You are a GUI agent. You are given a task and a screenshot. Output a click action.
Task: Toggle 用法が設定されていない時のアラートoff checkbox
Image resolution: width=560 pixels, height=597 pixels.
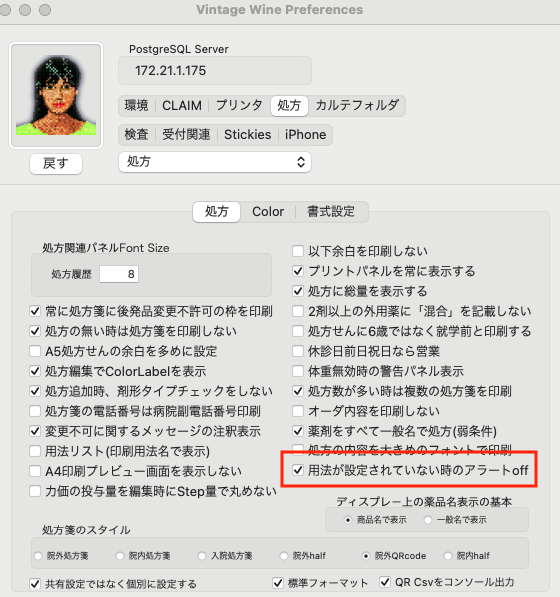[x=298, y=470]
